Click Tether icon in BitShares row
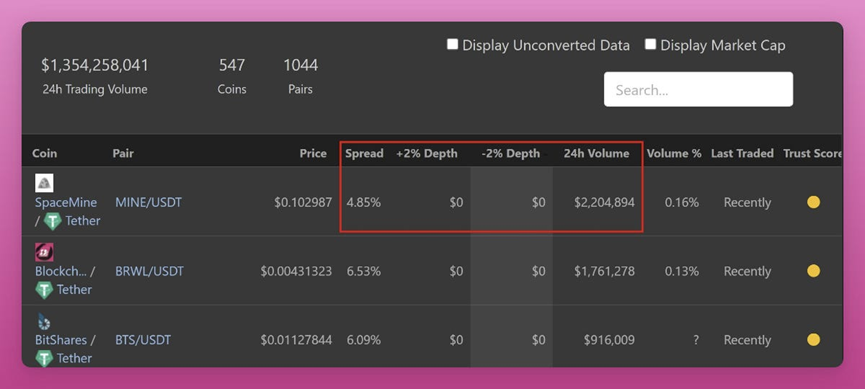This screenshot has width=865, height=389. [44, 359]
